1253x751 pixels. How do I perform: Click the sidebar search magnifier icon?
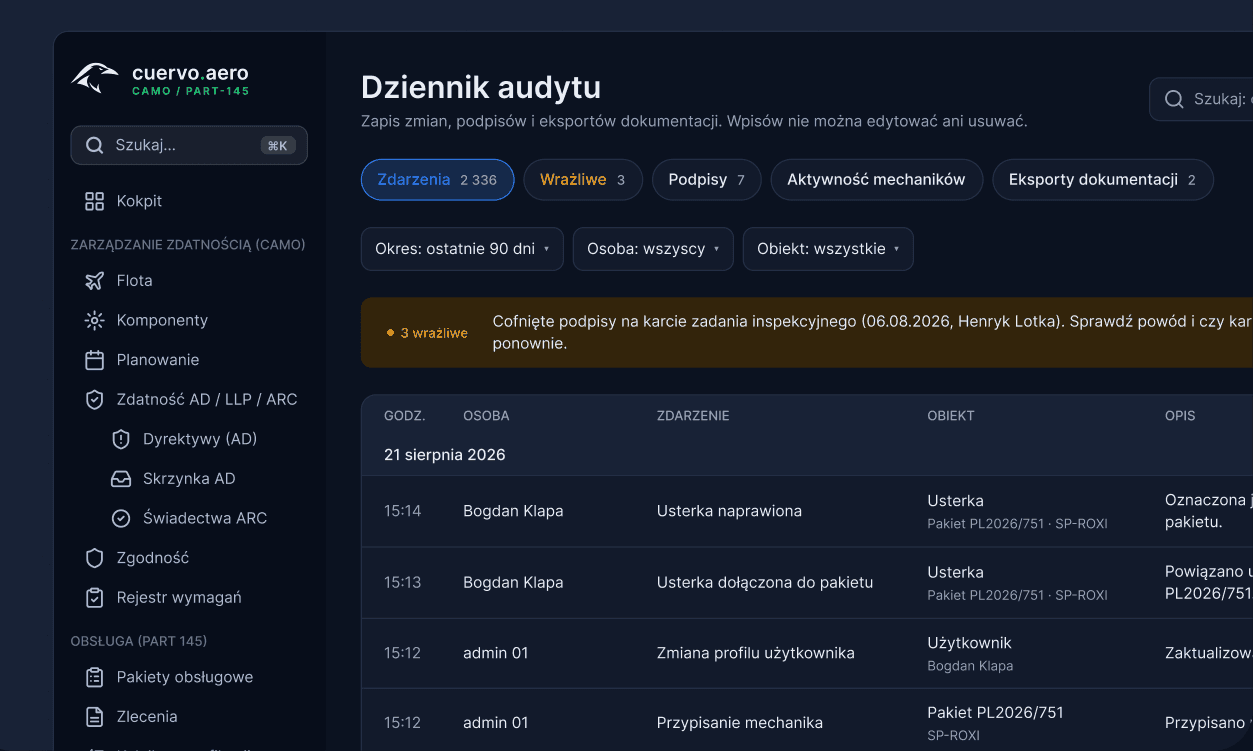click(94, 145)
